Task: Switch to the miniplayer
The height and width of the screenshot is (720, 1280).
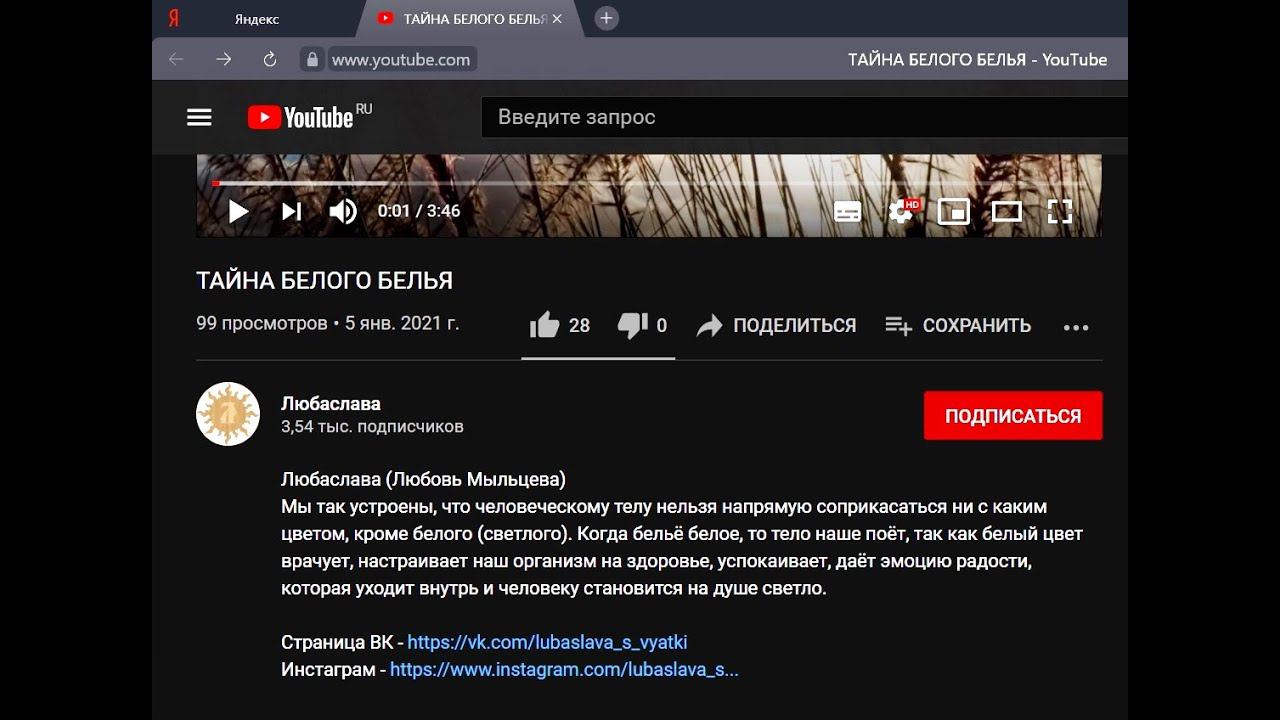Action: tap(954, 211)
